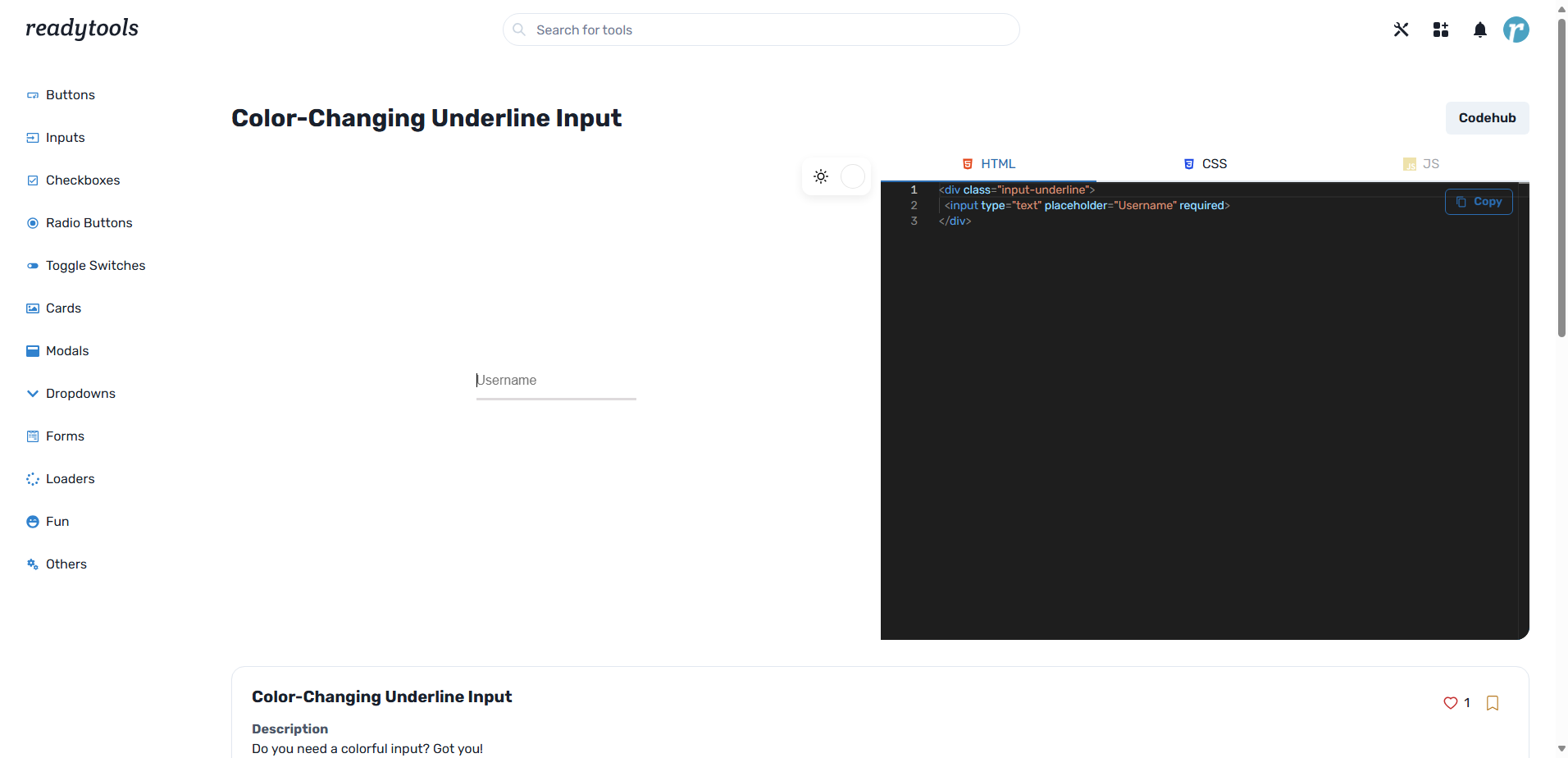Go to Forms category
This screenshot has height=758, width=1568.
66,436
